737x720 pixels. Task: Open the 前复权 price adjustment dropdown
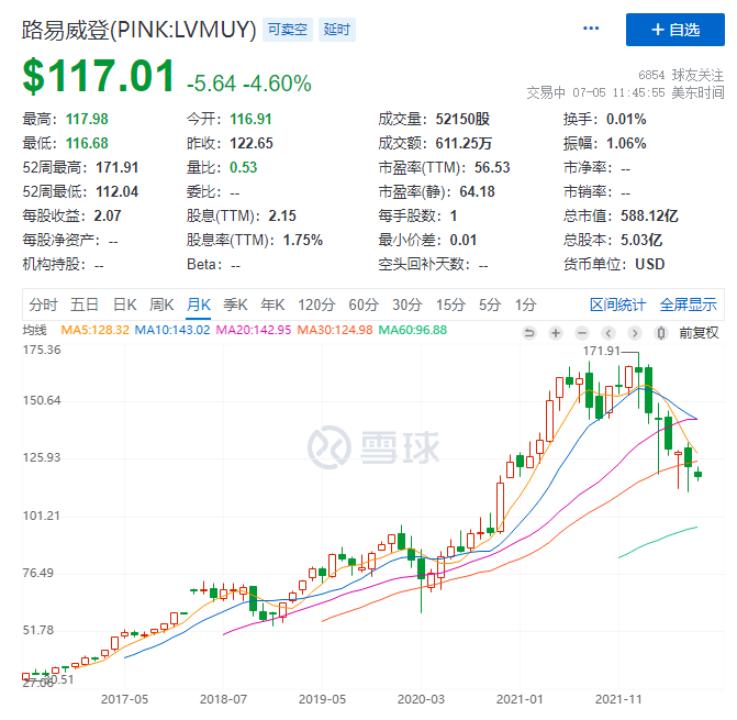[x=698, y=333]
